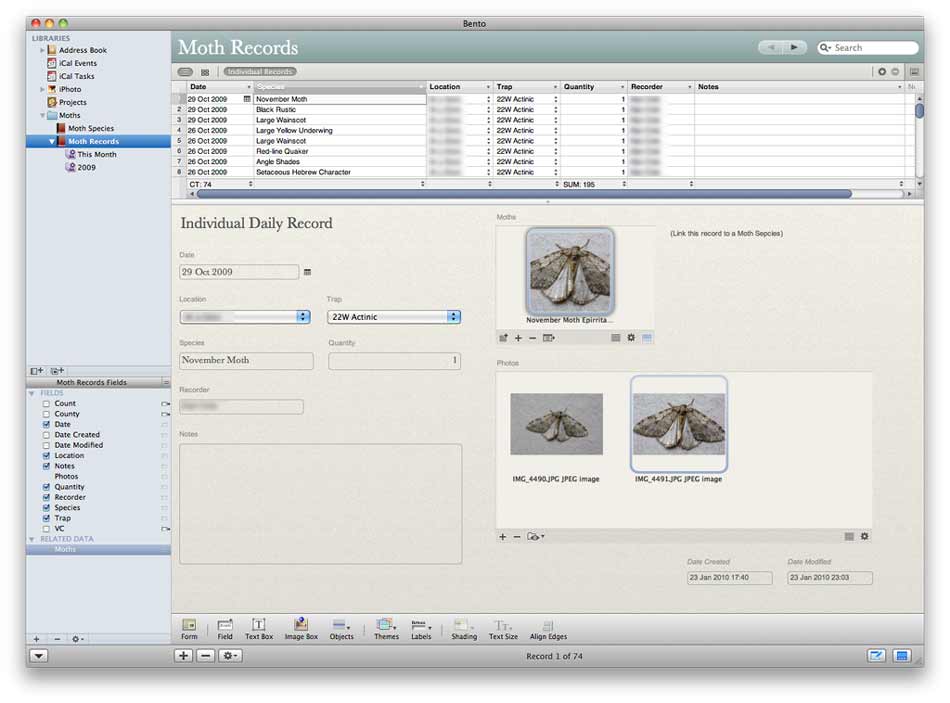Sort by the Trap column header

click(x=526, y=87)
